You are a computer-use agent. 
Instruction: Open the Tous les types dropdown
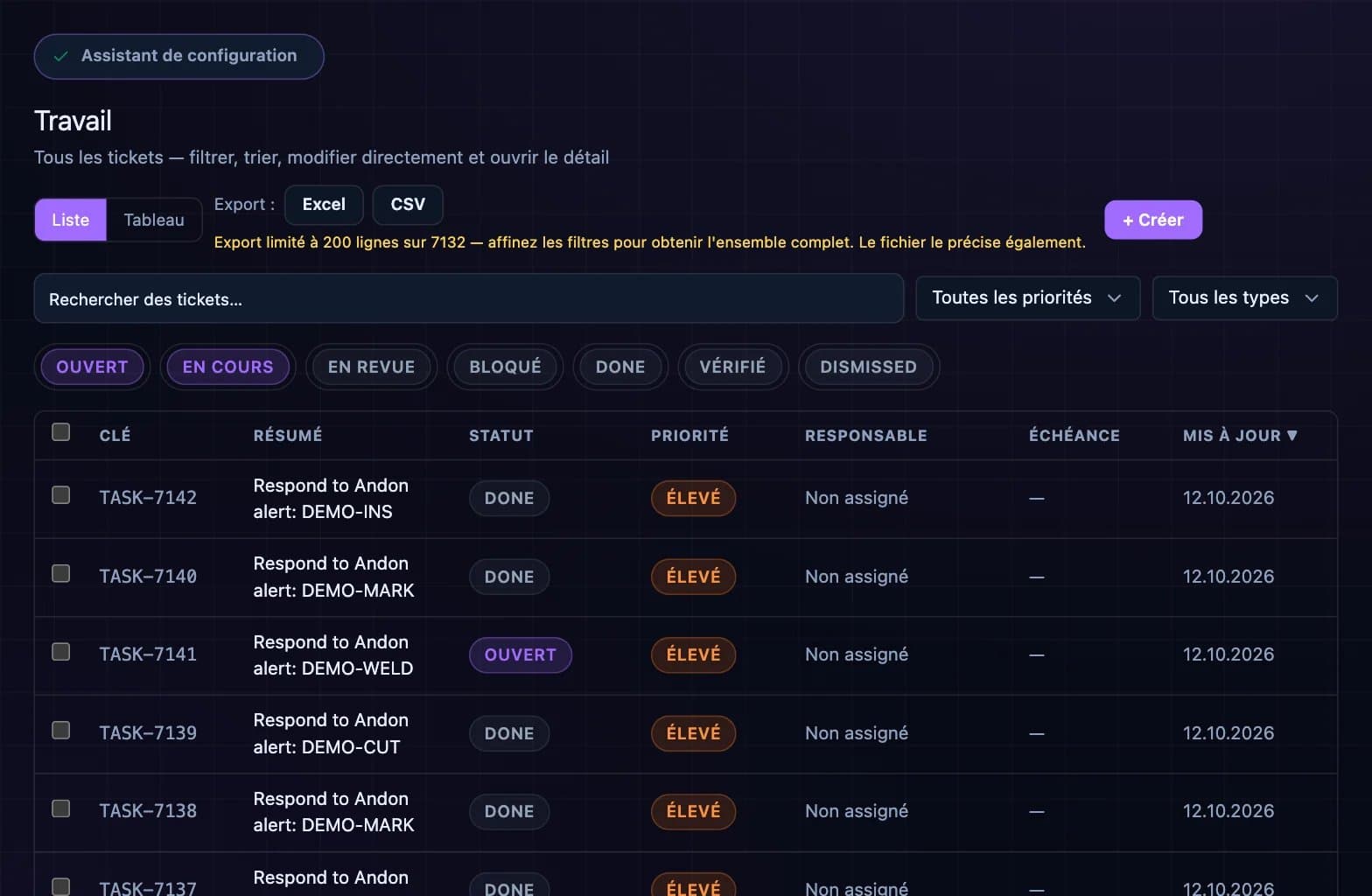click(x=1244, y=298)
